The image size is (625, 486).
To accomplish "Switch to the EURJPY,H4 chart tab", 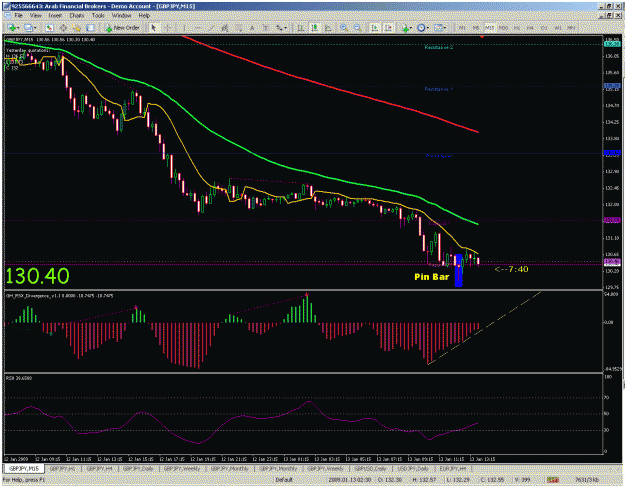I will click(x=452, y=469).
